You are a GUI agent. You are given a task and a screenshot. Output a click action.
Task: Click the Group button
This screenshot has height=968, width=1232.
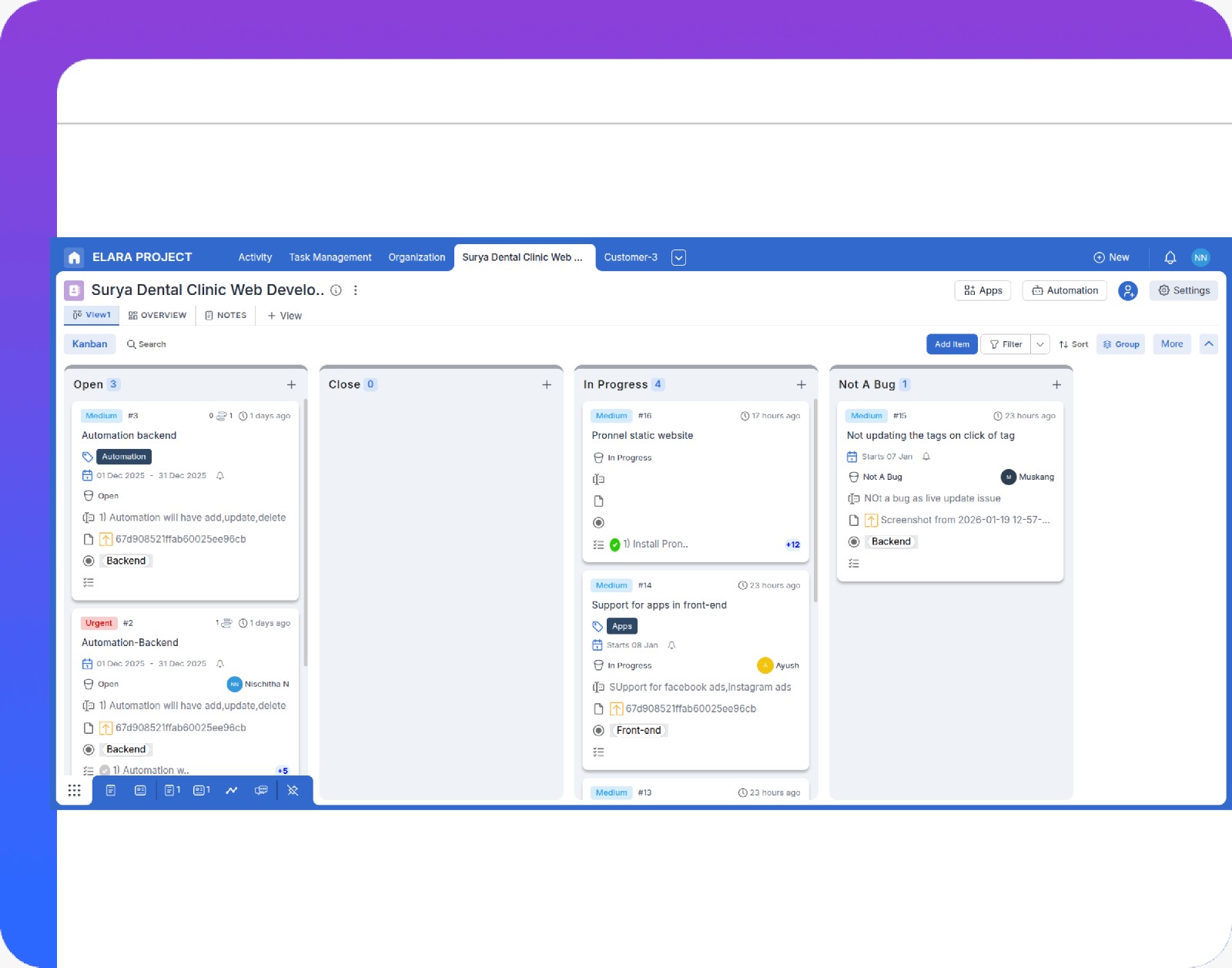1120,344
